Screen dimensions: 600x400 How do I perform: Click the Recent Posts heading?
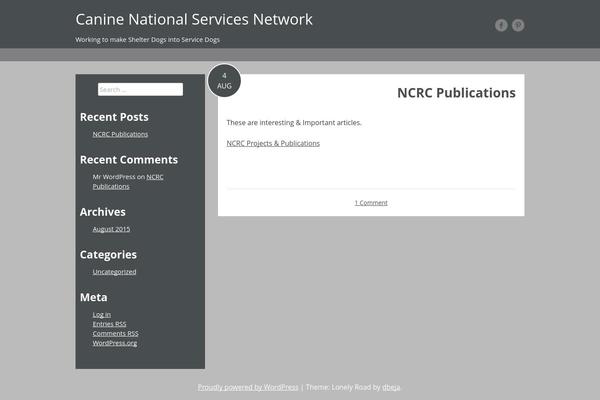coord(114,117)
